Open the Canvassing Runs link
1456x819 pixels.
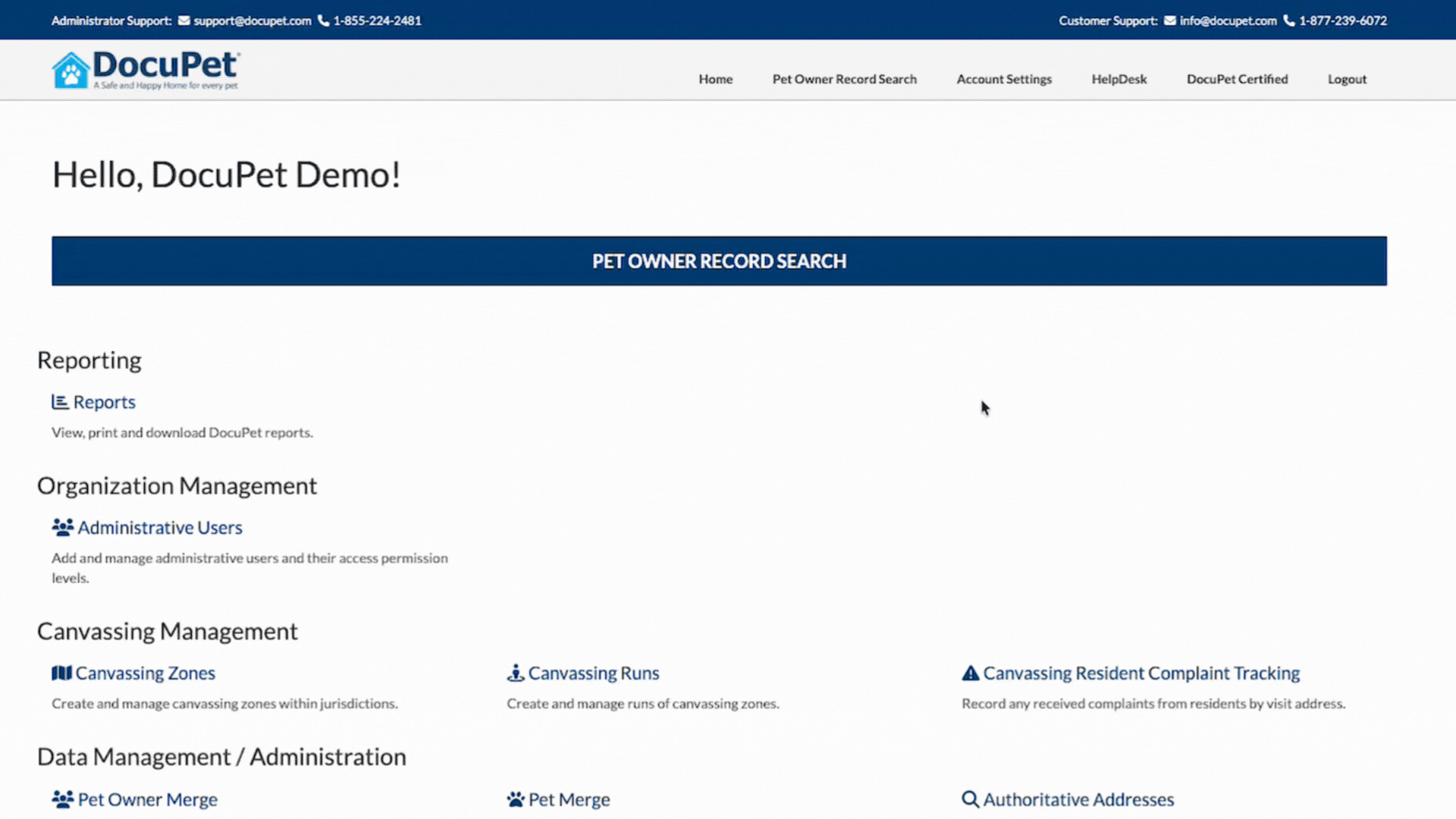pos(594,673)
